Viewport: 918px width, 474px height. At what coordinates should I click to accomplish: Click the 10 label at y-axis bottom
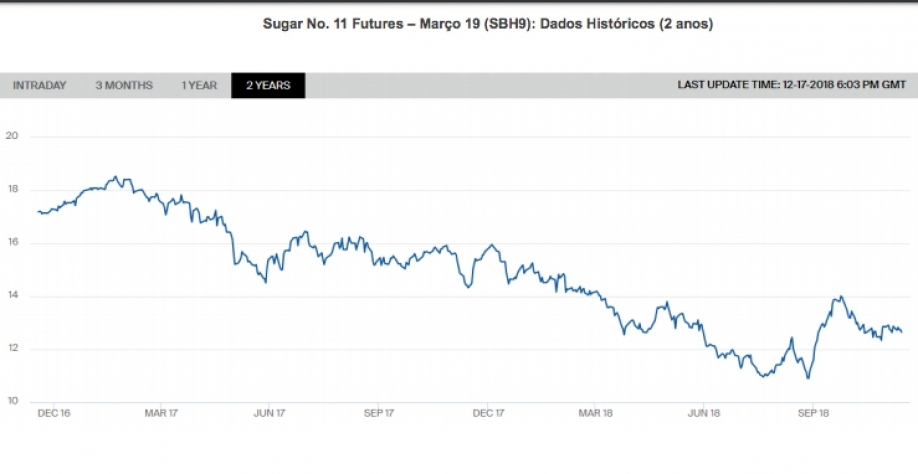tap(11, 401)
